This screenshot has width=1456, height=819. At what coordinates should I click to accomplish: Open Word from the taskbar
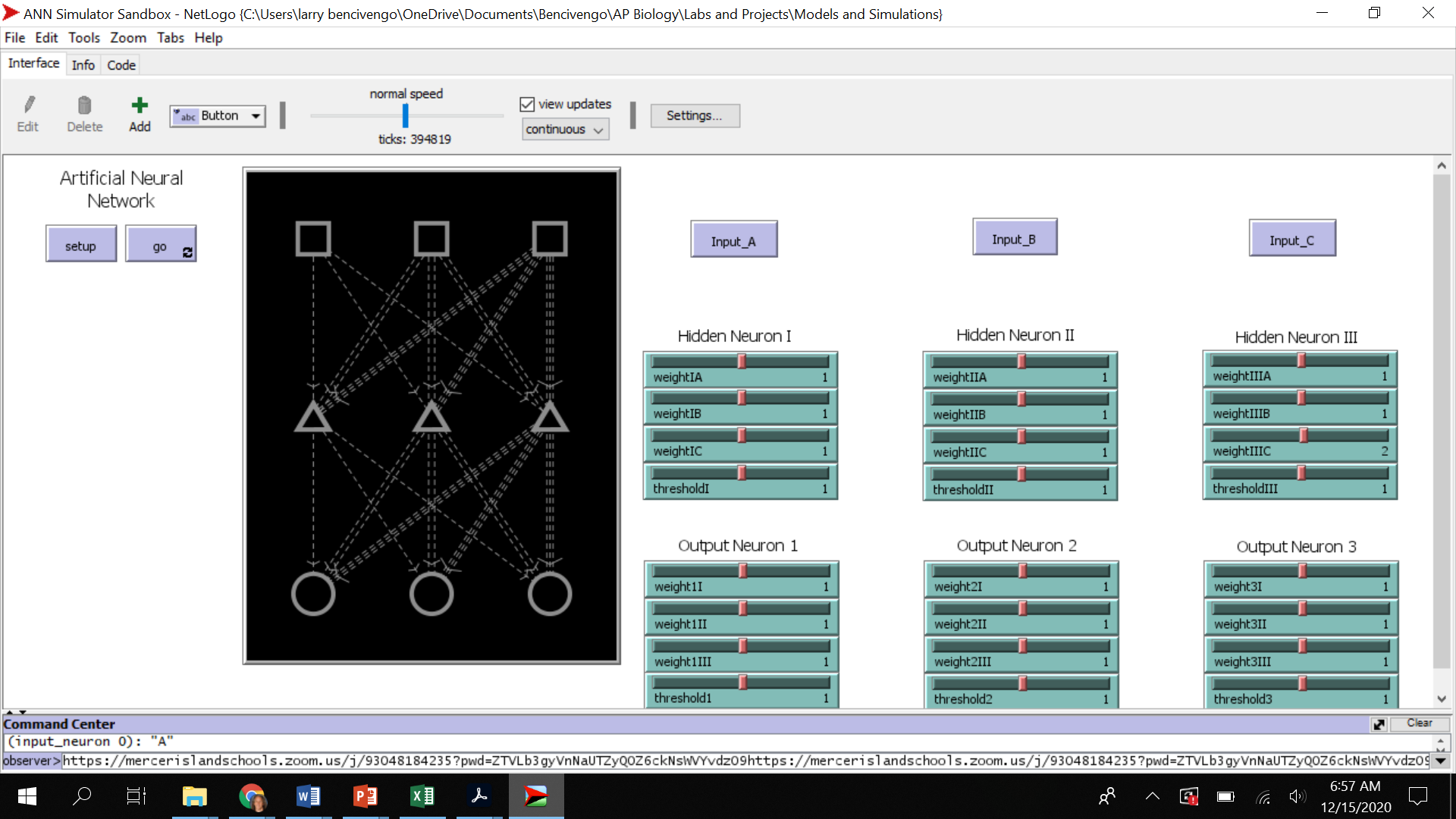[x=308, y=796]
